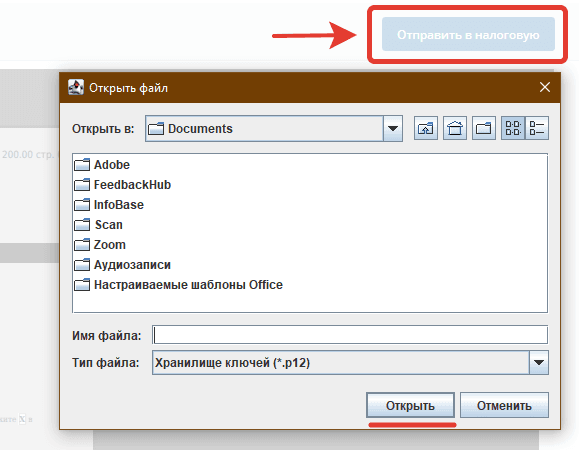The width and height of the screenshot is (579, 450).
Task: Expand the Documents location dropdown arrow
Action: tap(393, 128)
